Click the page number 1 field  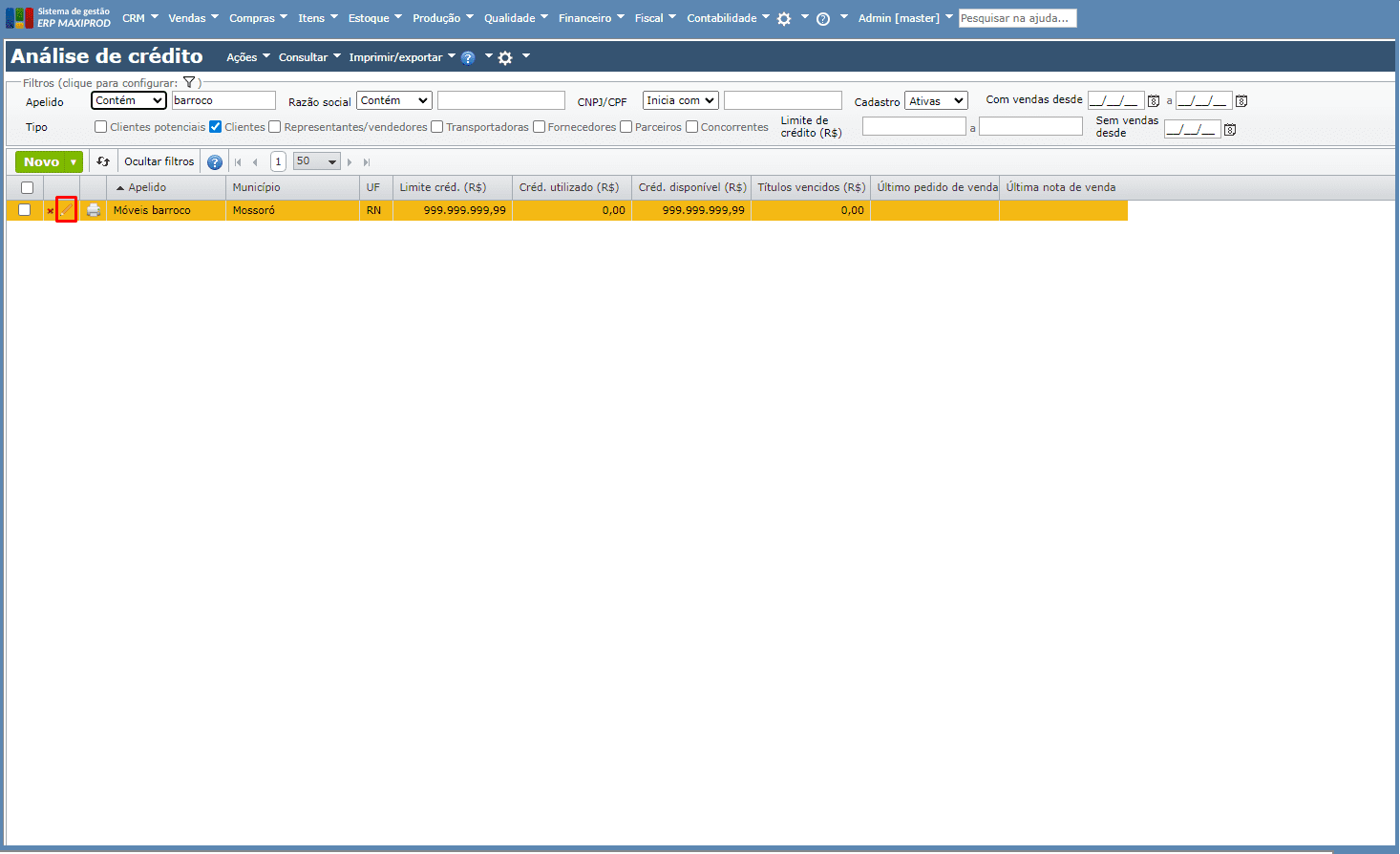coord(278,161)
